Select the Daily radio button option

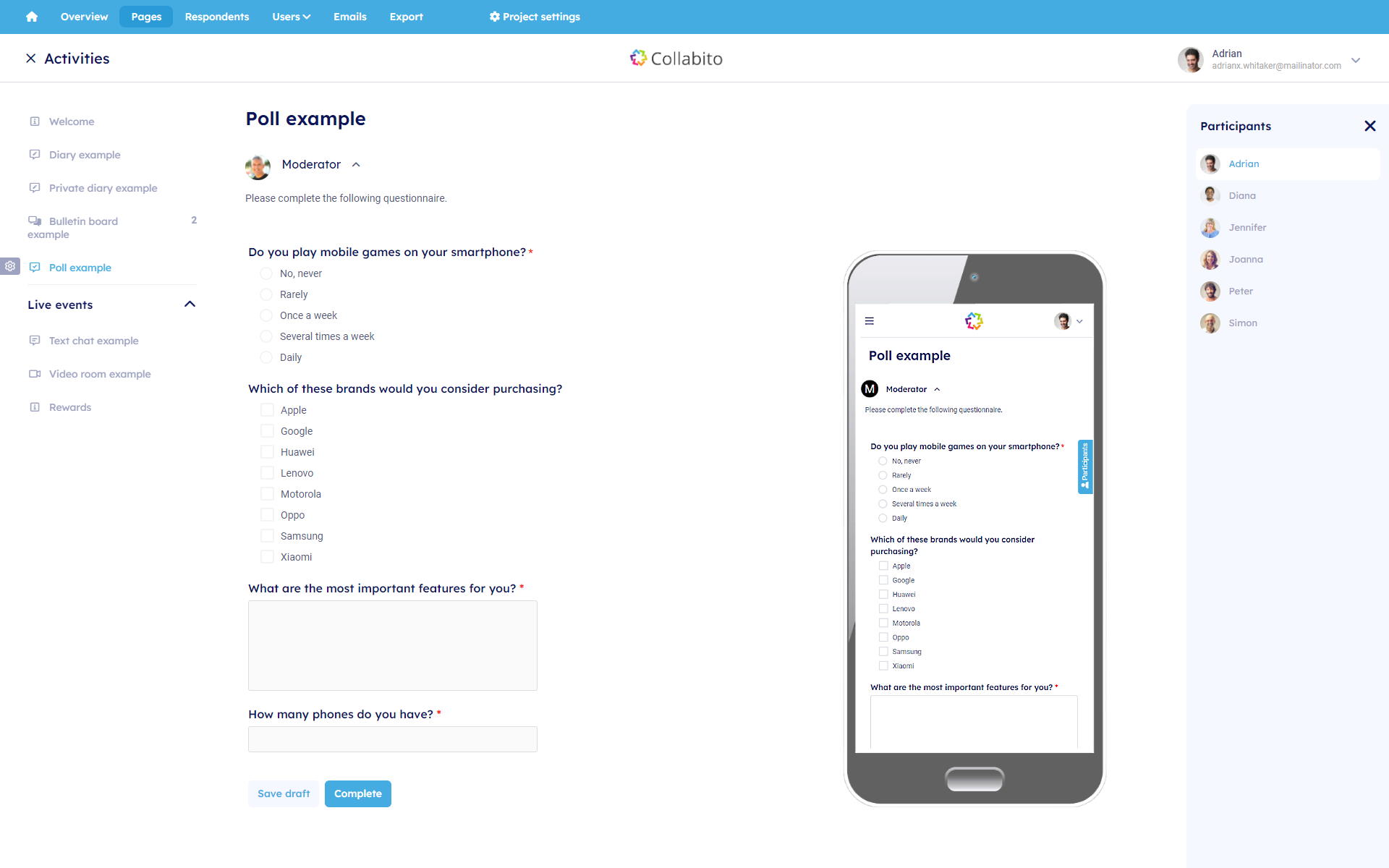[266, 357]
